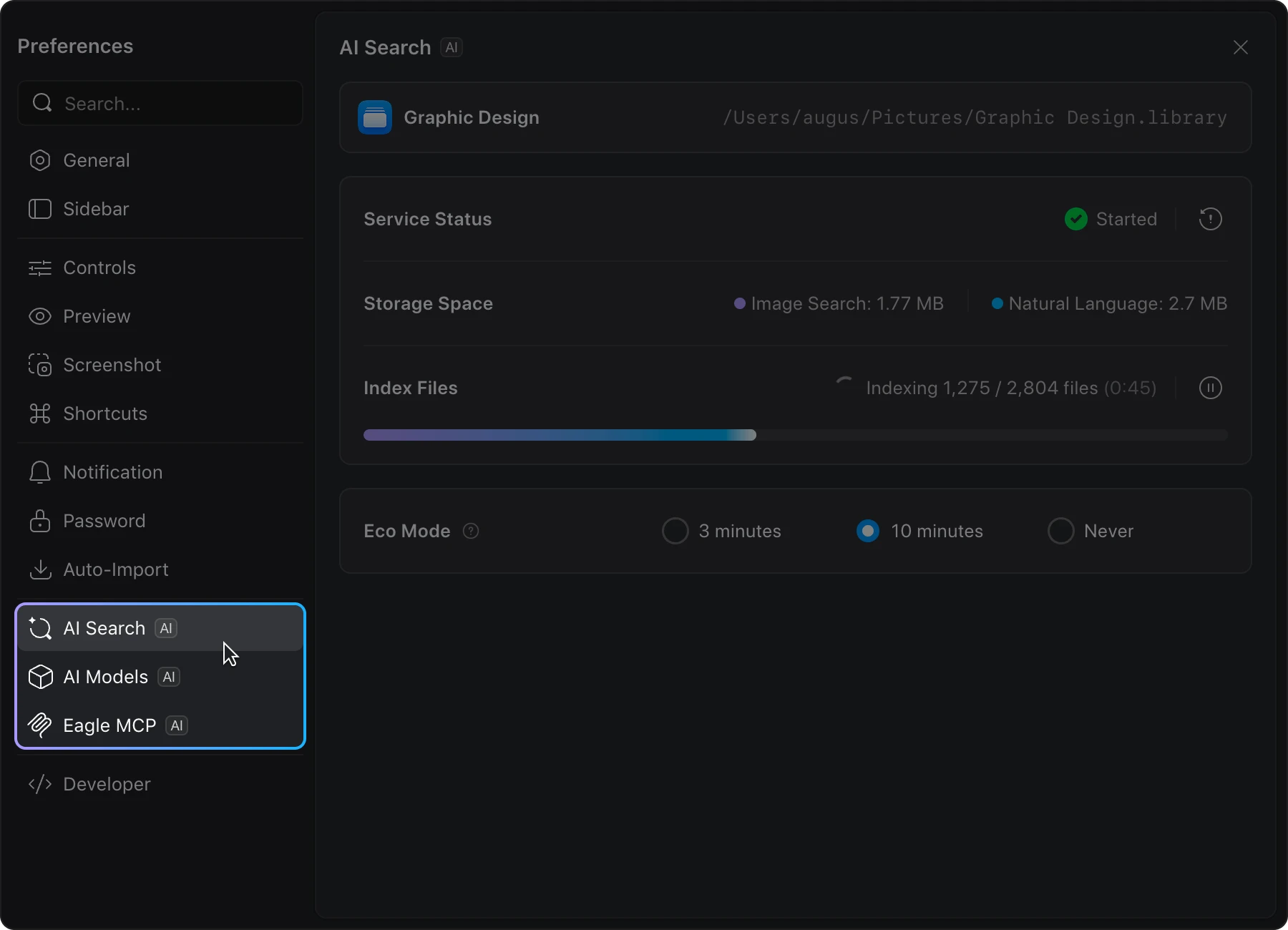Click the service status restart icon
The width and height of the screenshot is (1288, 930).
click(x=1210, y=219)
